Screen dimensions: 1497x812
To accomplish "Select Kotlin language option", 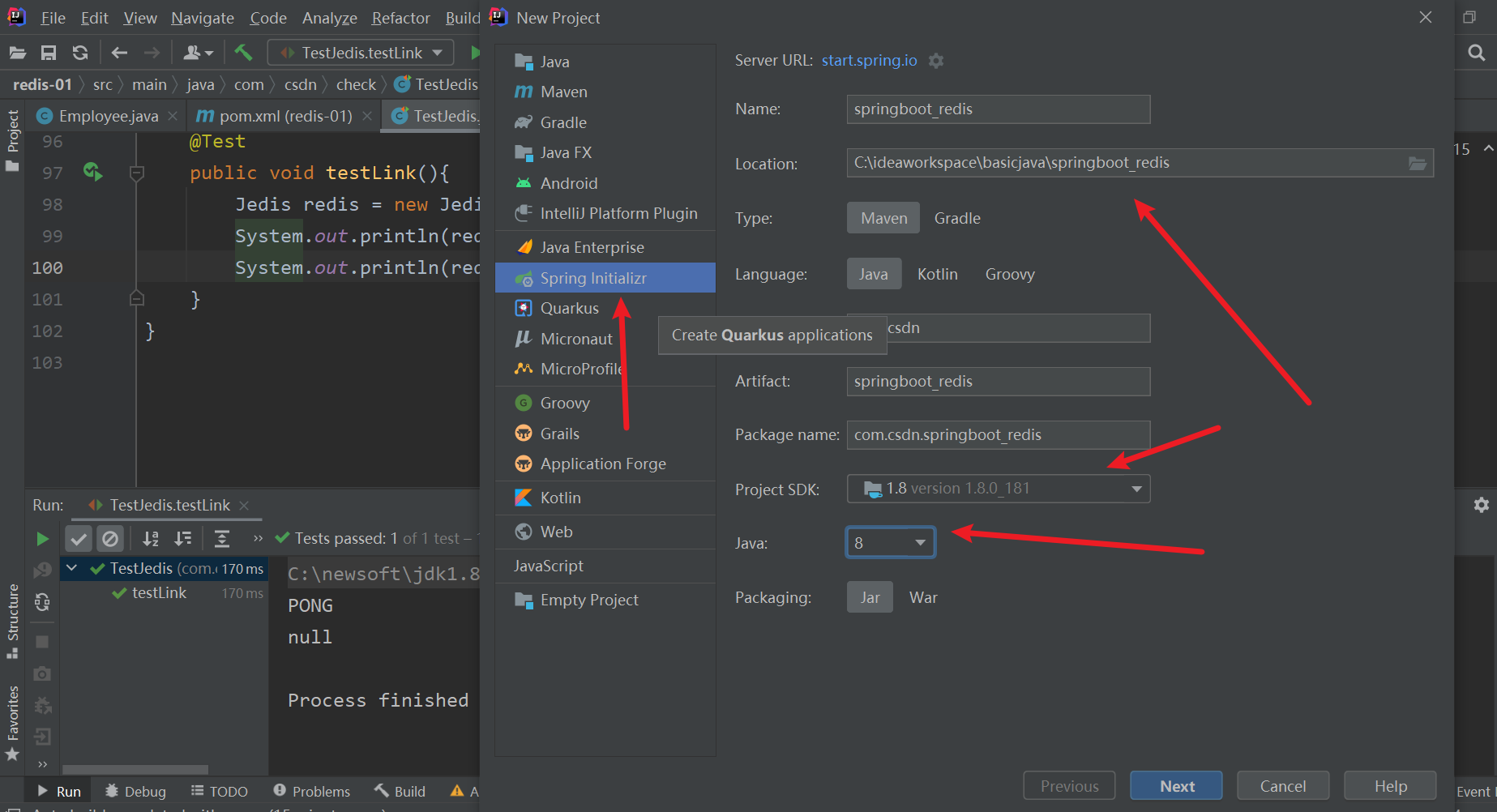I will (x=937, y=274).
